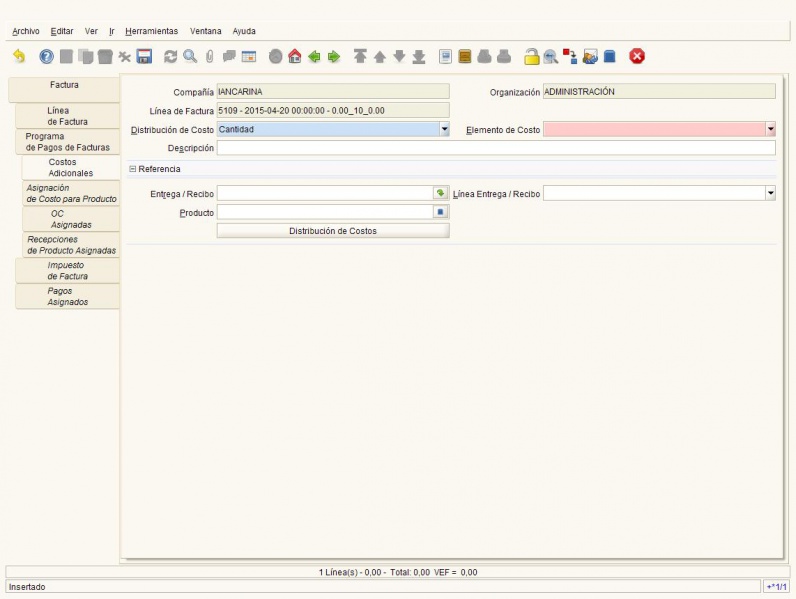Click the Zoom across magnifier icon
The height and width of the screenshot is (599, 796).
tap(551, 56)
